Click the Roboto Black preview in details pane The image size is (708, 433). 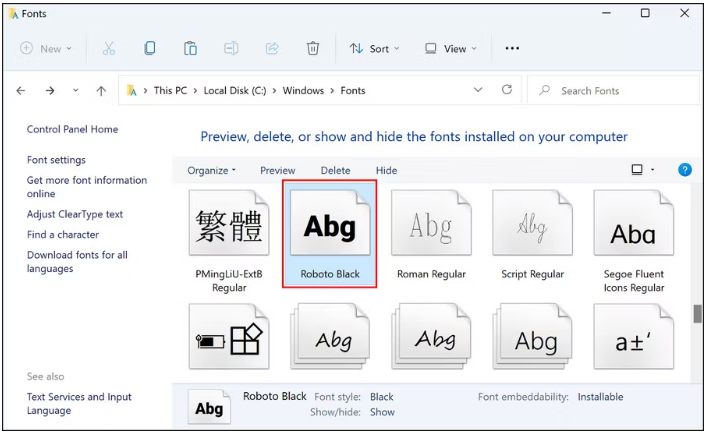click(x=209, y=406)
